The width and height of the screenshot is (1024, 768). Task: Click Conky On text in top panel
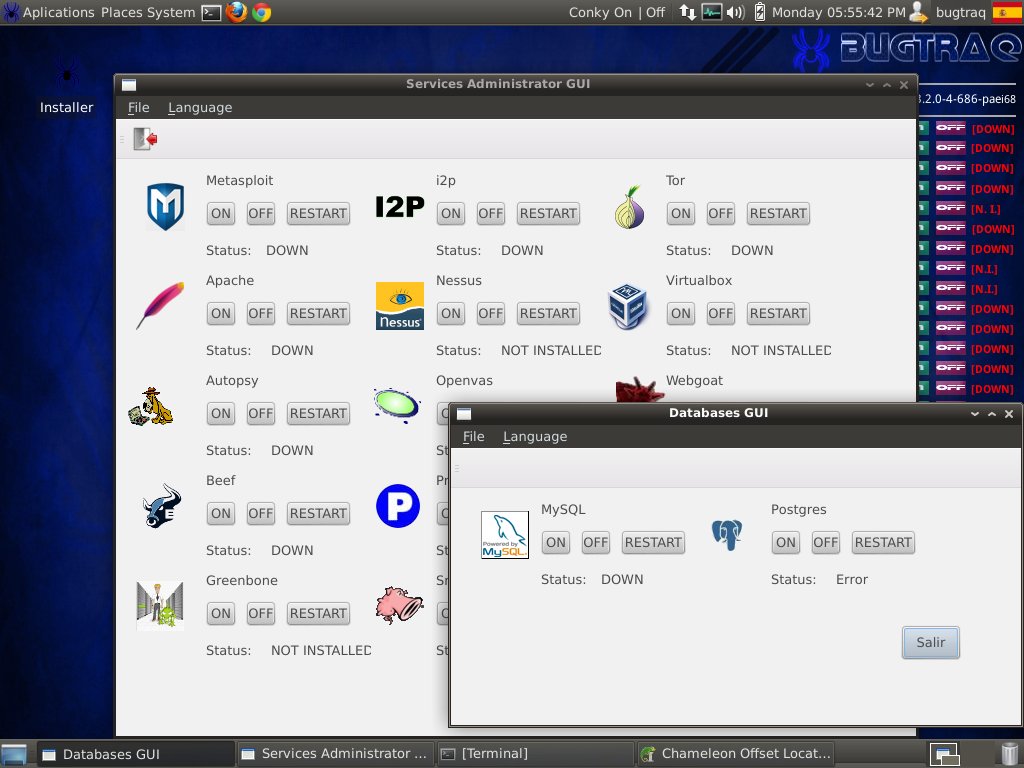[x=600, y=12]
